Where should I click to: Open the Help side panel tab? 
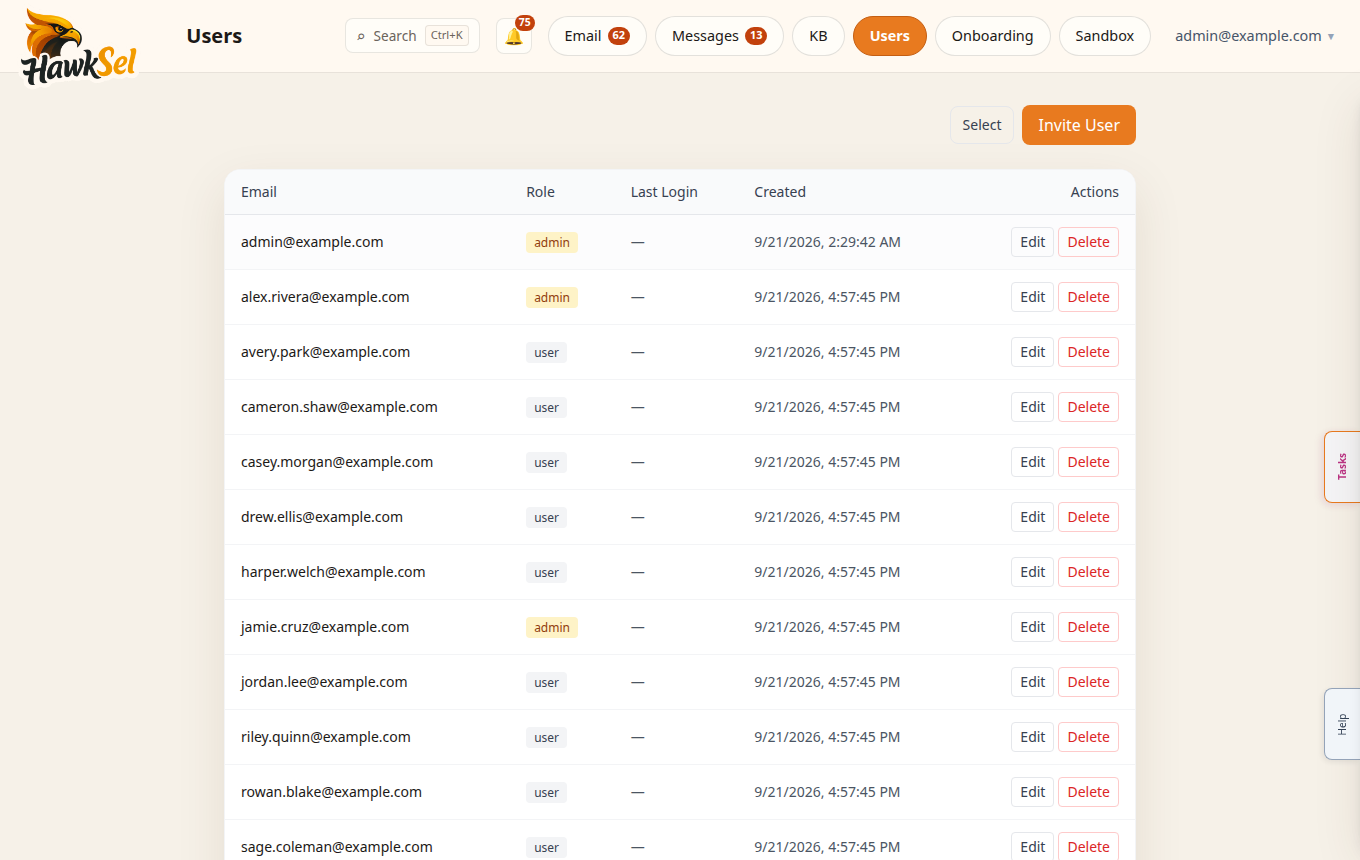1342,724
